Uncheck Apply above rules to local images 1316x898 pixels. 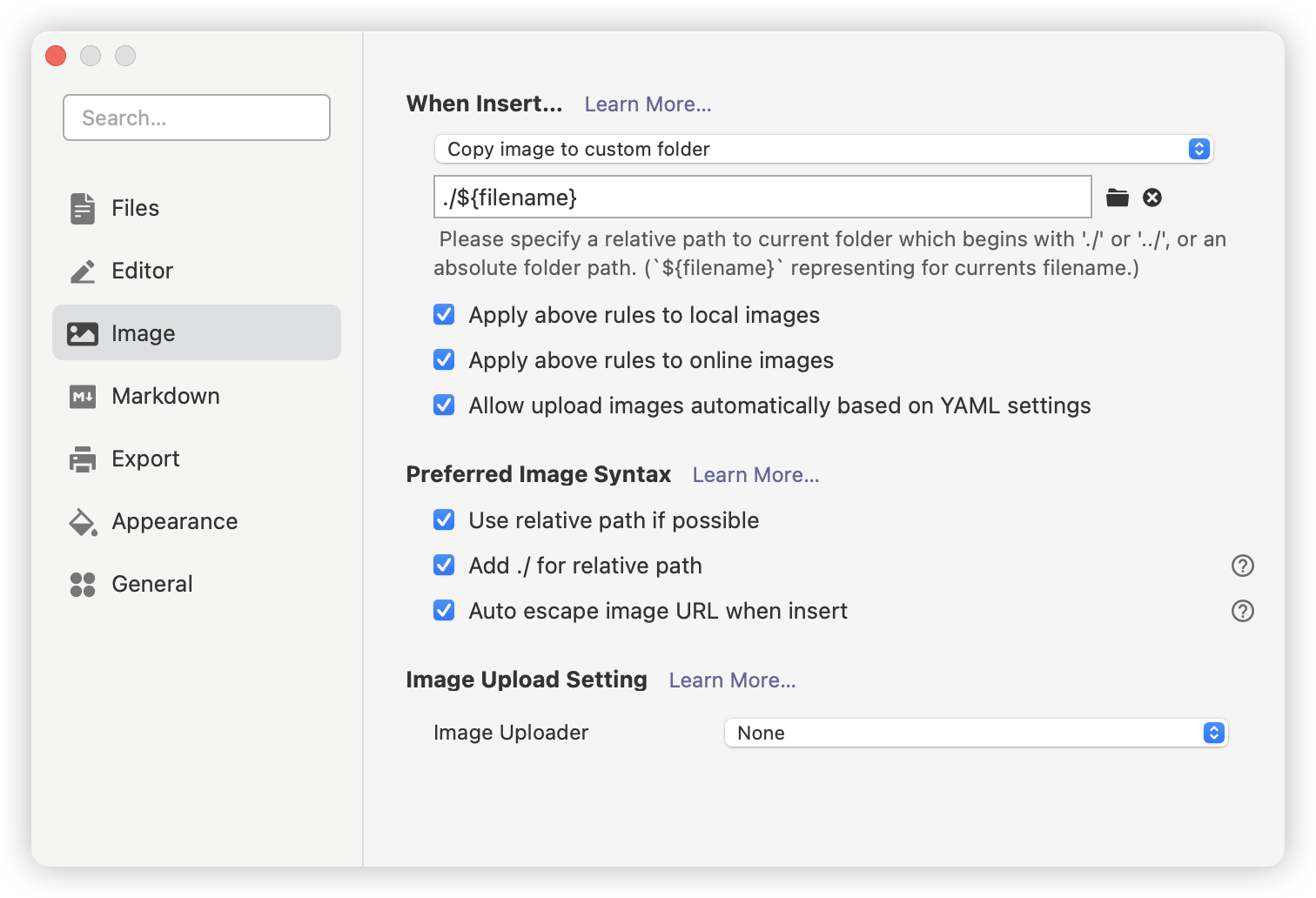click(444, 315)
